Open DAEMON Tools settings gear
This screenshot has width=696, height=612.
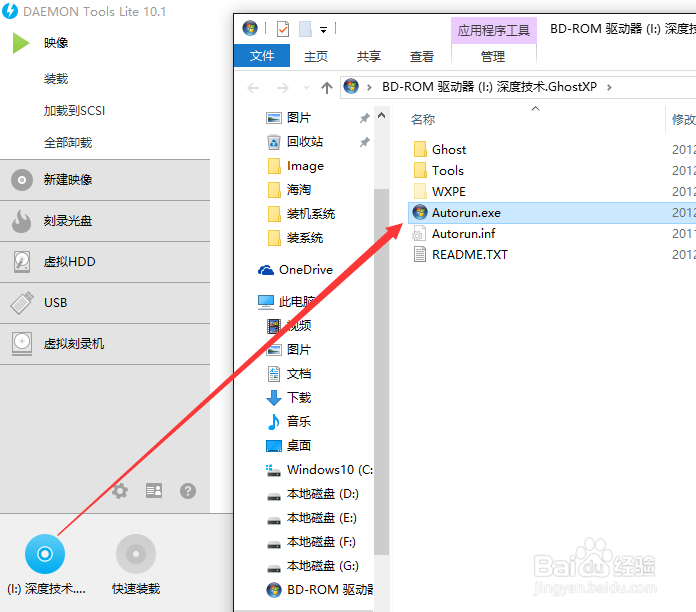coord(120,491)
